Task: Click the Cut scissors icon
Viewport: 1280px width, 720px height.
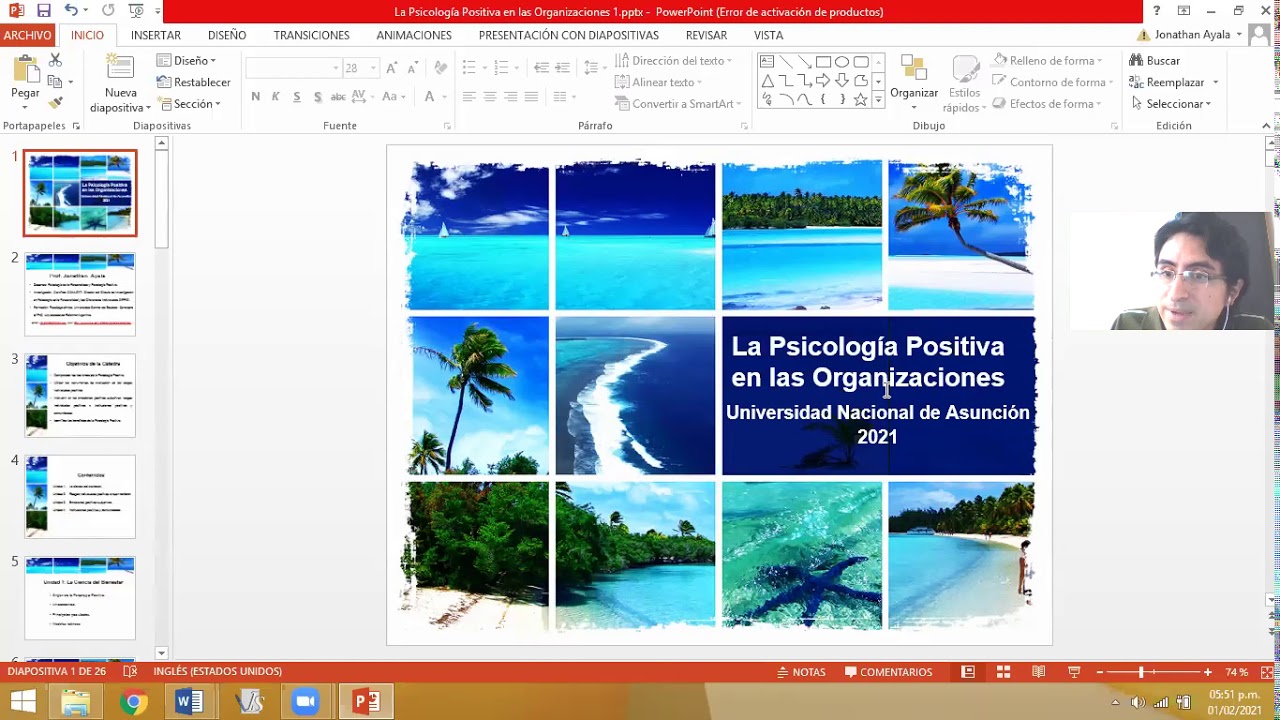Action: (55, 61)
